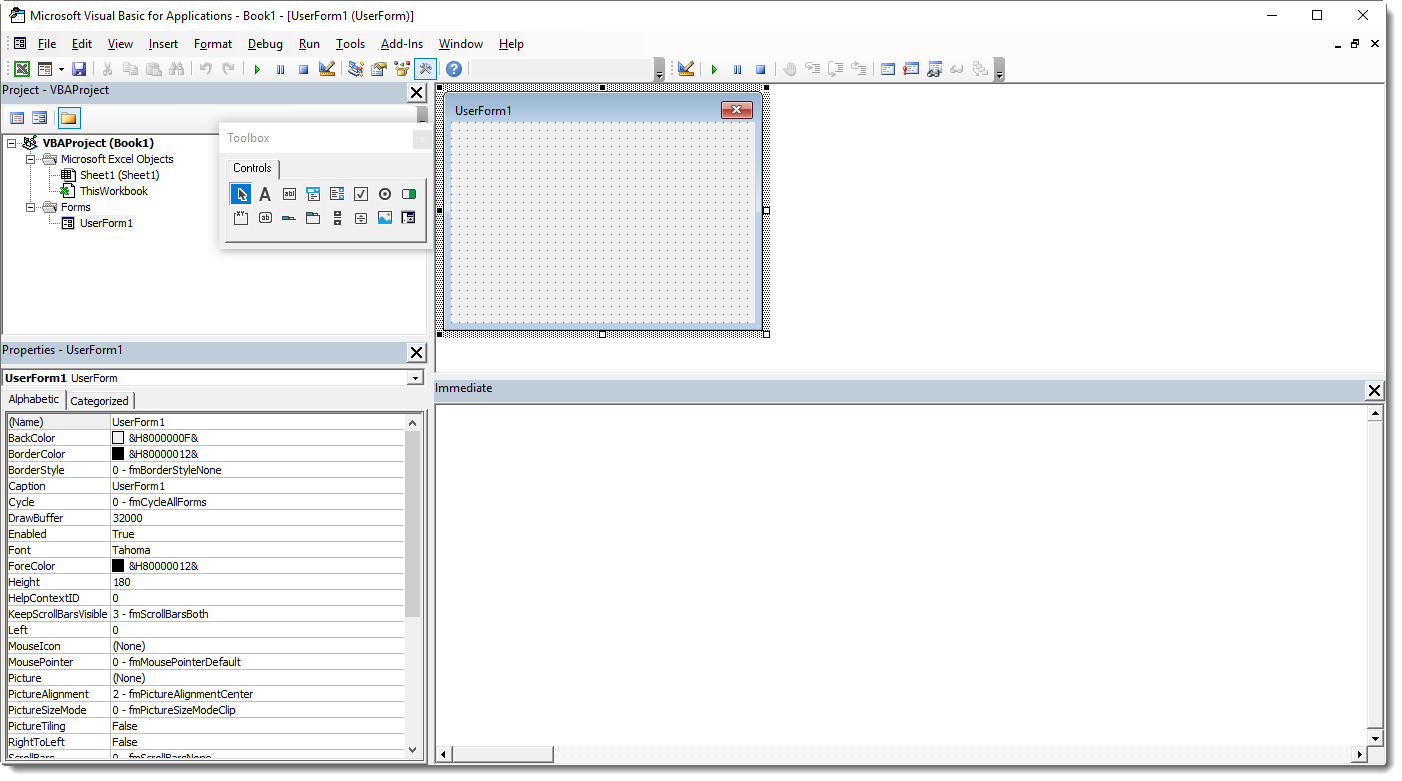The width and height of the screenshot is (1402, 781).
Task: Switch to the Categorized properties tab
Action: coord(99,401)
